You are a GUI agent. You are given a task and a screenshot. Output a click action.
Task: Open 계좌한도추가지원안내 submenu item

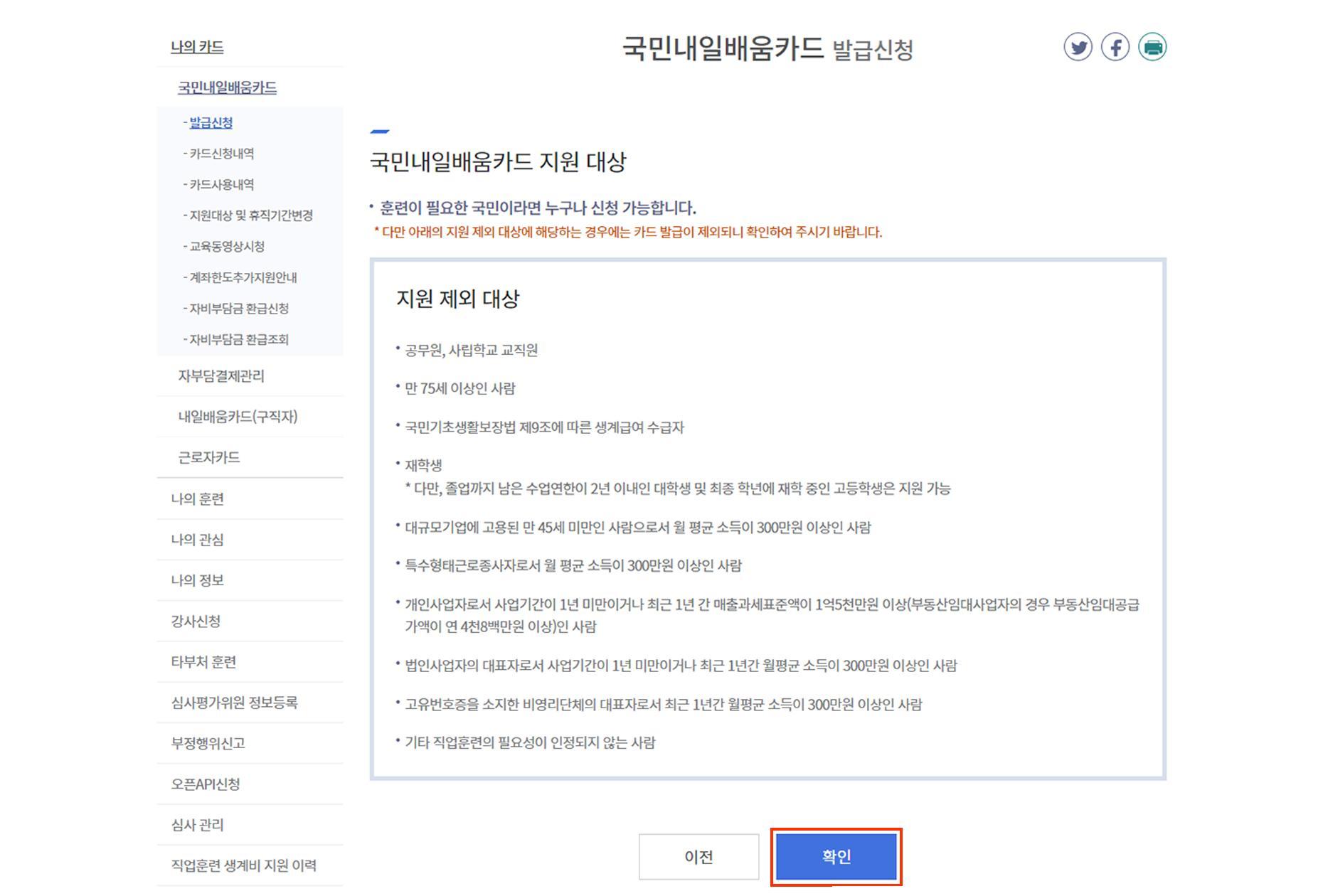pos(243,277)
